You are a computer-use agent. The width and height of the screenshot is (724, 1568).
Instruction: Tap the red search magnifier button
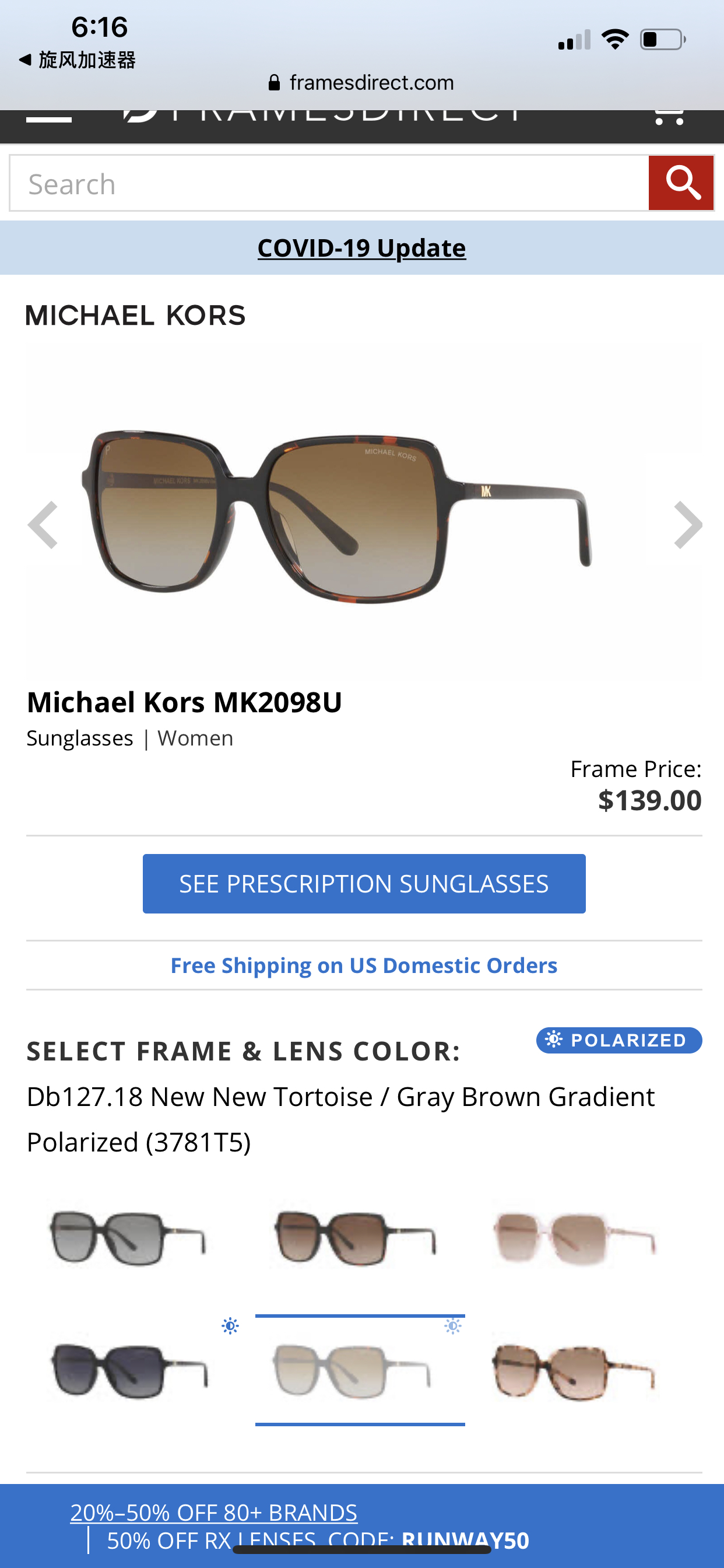681,183
